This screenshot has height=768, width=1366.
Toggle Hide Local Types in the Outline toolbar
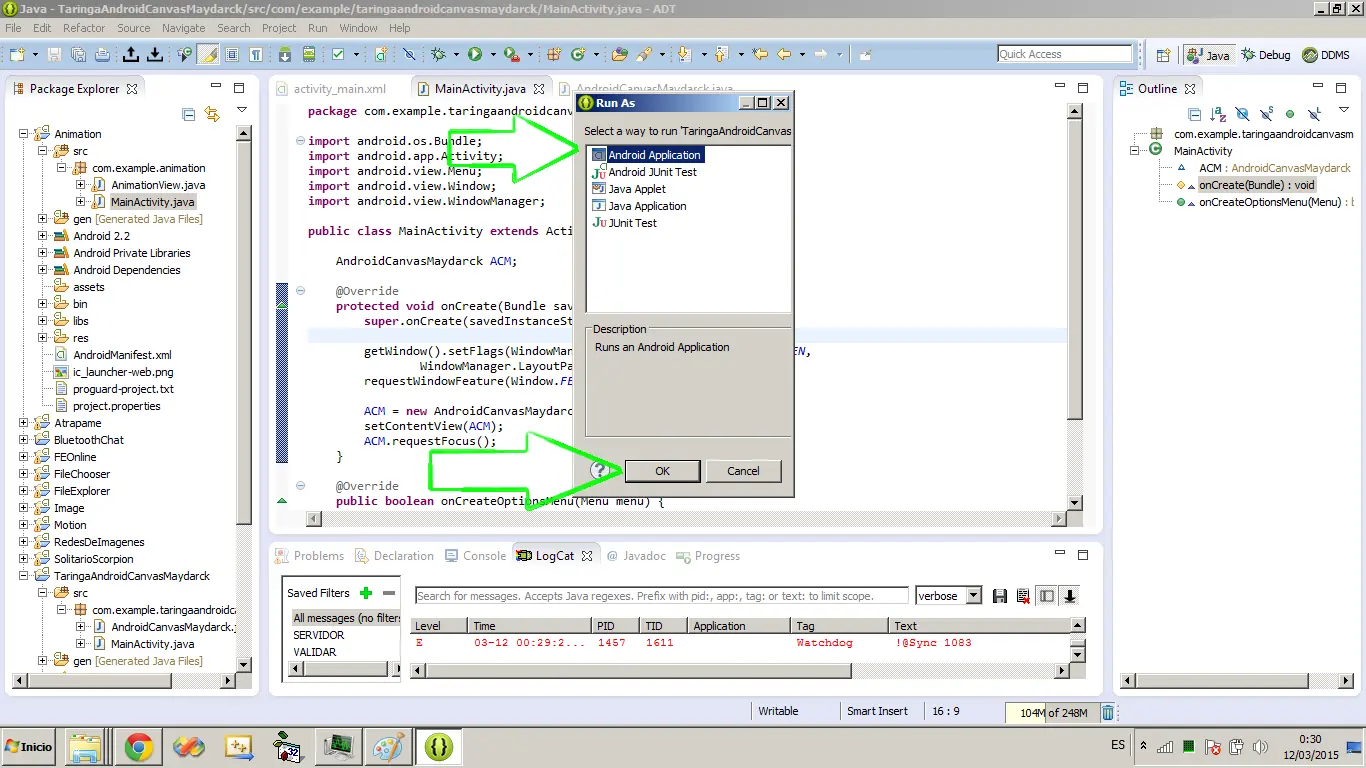coord(1314,115)
